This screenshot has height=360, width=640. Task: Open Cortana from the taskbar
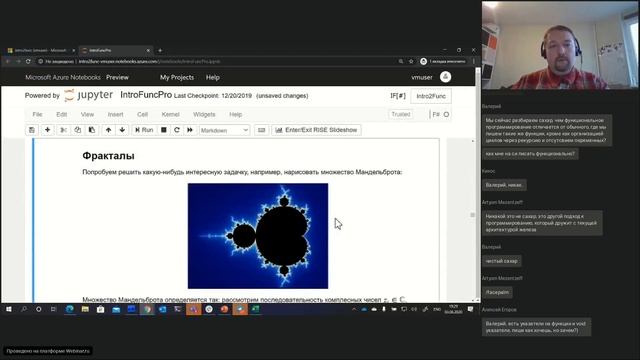[39, 309]
